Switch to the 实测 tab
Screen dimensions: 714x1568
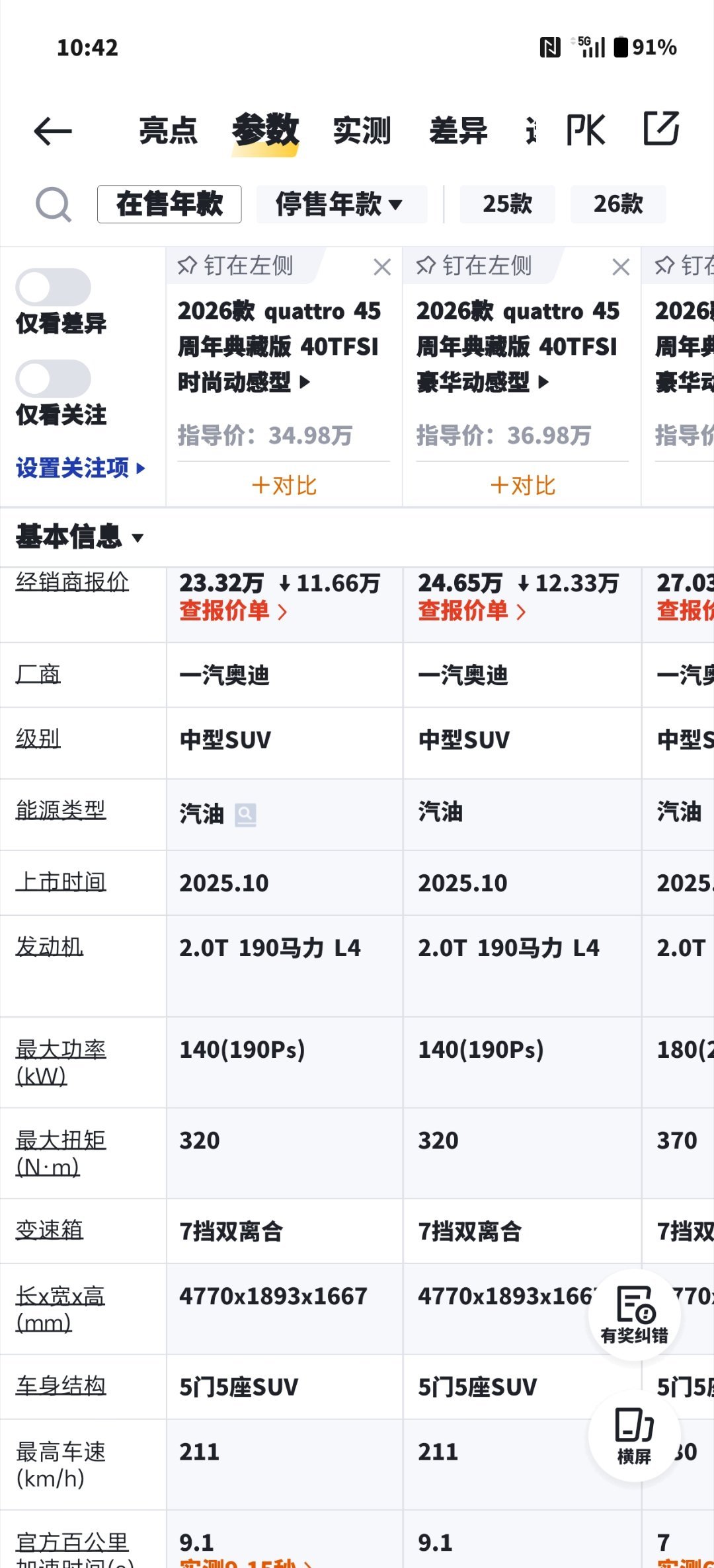point(362,130)
